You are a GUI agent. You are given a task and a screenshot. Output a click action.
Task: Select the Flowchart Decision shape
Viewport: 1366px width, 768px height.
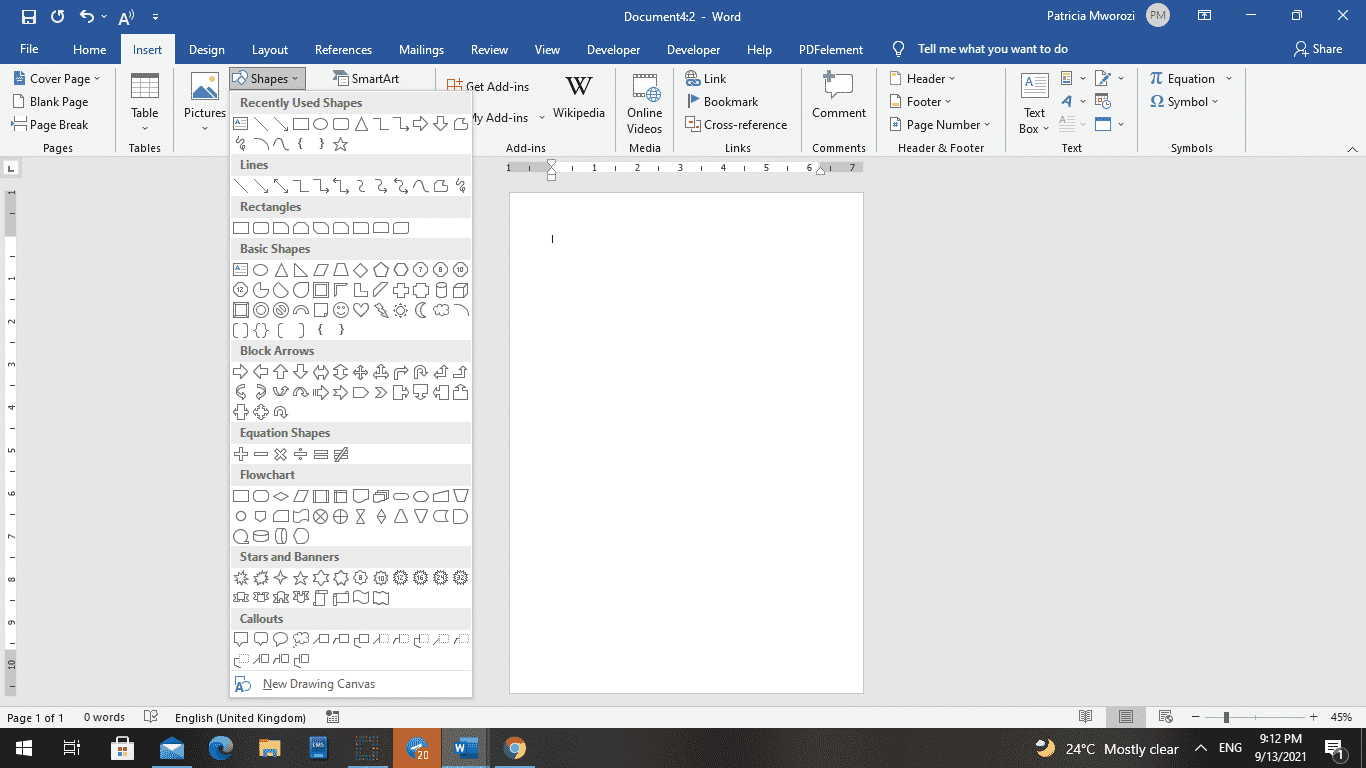pyautogui.click(x=281, y=496)
